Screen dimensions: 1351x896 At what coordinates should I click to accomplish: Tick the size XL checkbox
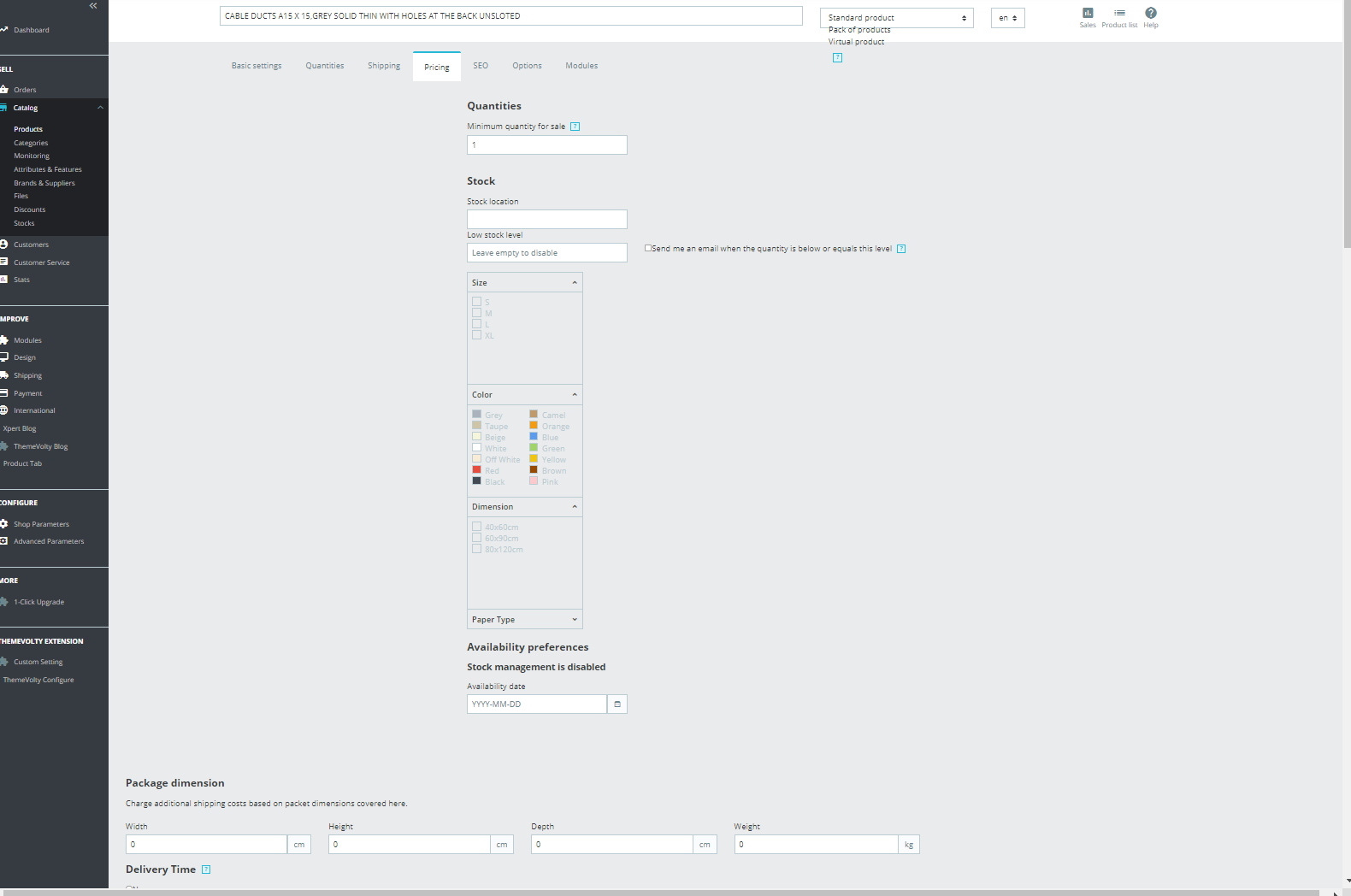coord(477,335)
